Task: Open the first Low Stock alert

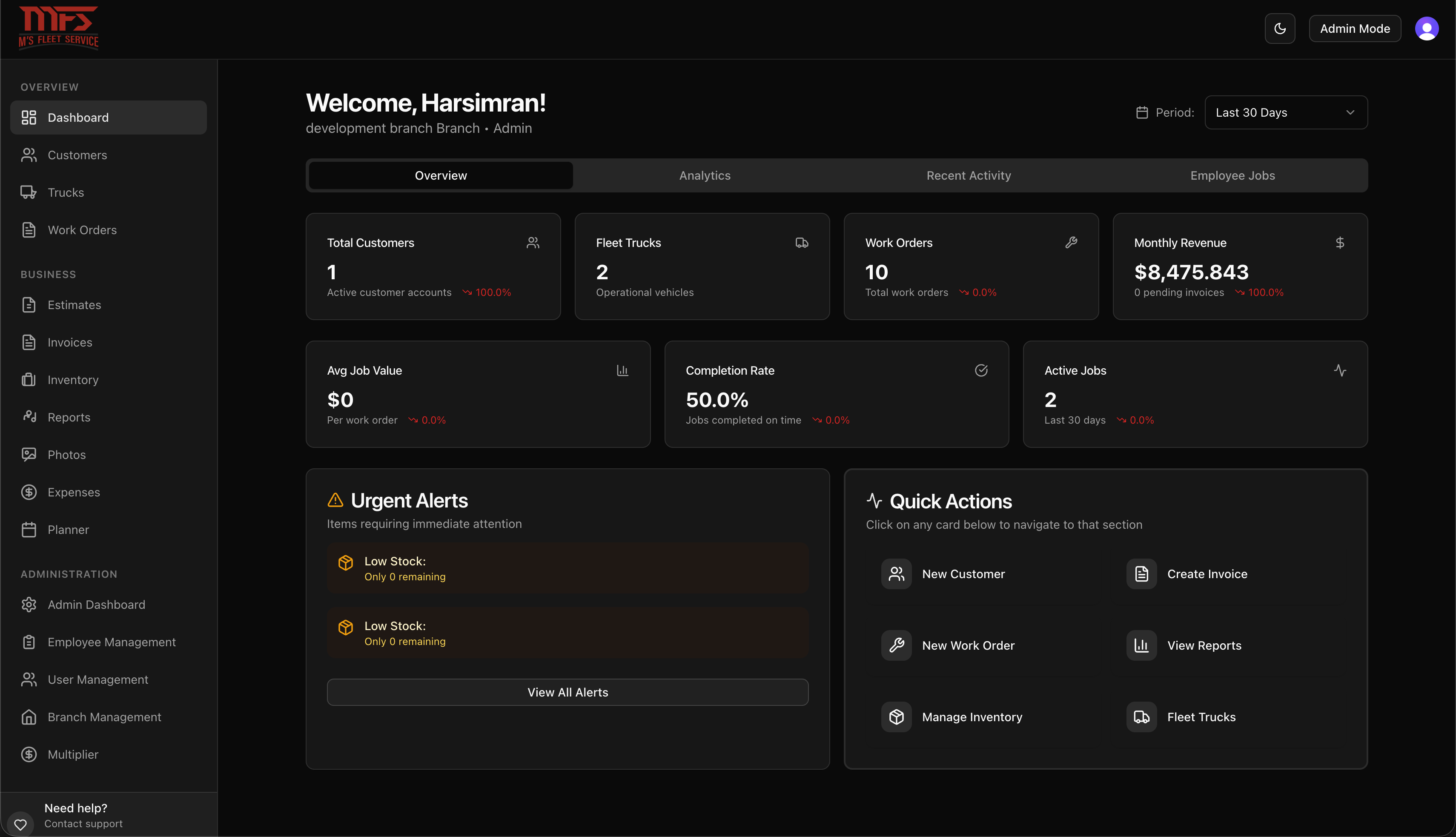Action: pyautogui.click(x=567, y=568)
